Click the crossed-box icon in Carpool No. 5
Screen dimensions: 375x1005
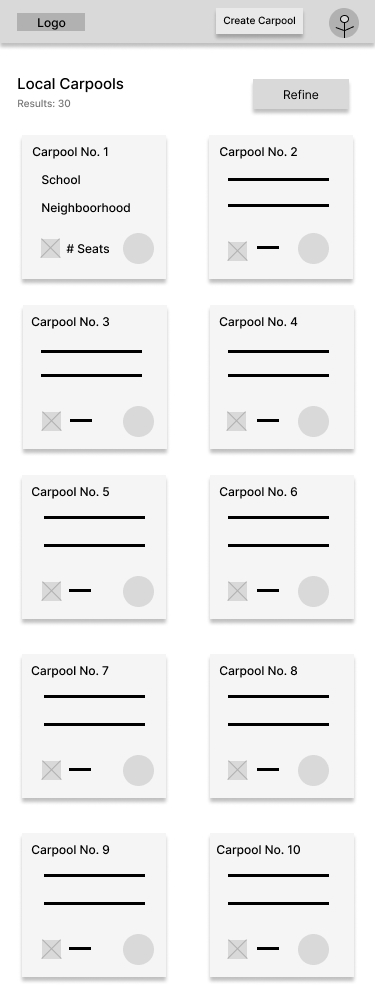[51, 591]
